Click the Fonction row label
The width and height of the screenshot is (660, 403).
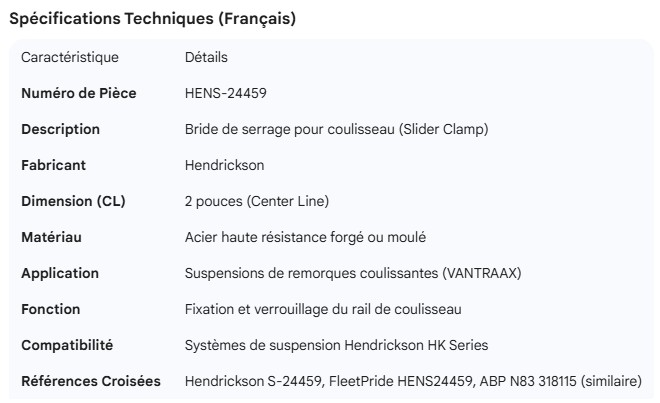51,309
